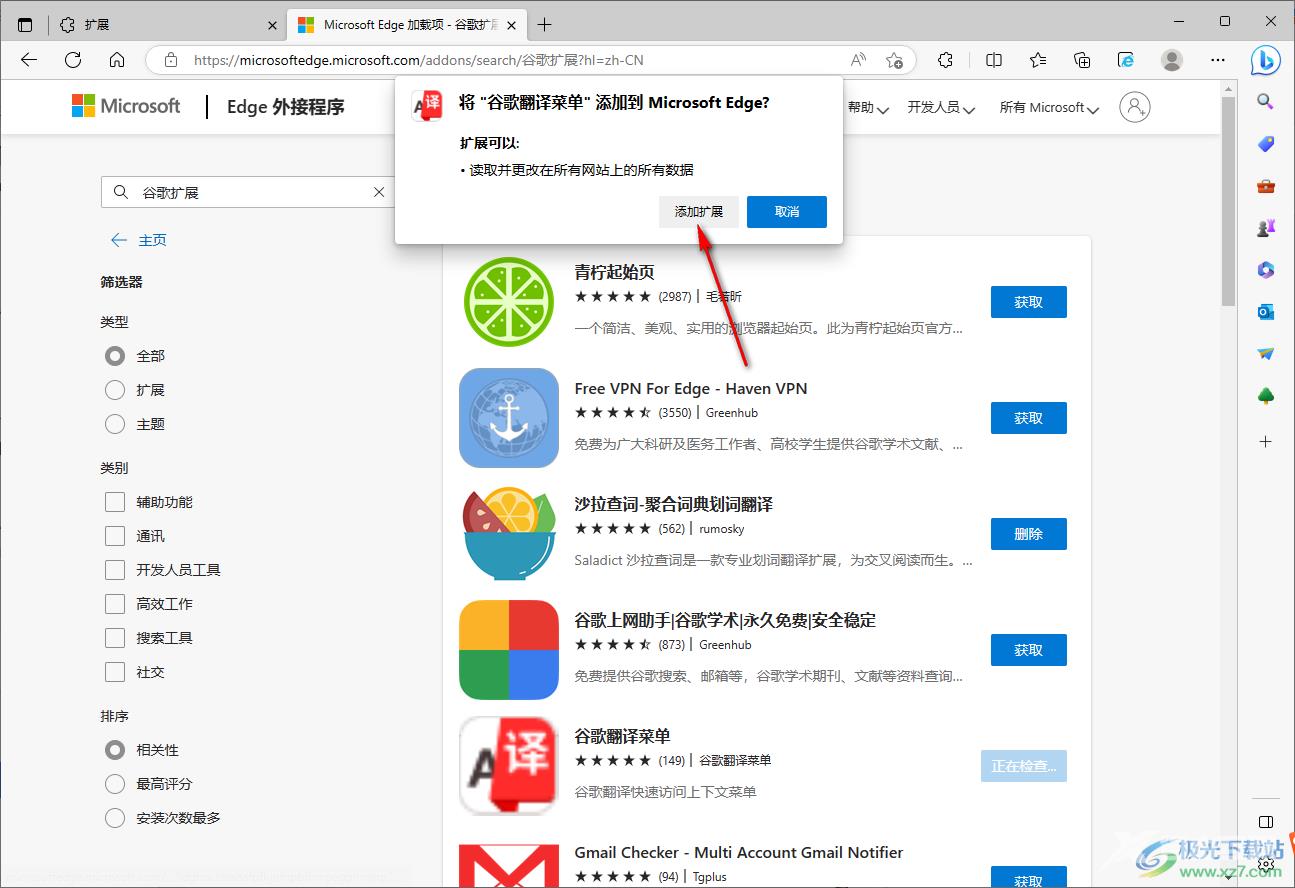Open the split screen icon

point(994,60)
